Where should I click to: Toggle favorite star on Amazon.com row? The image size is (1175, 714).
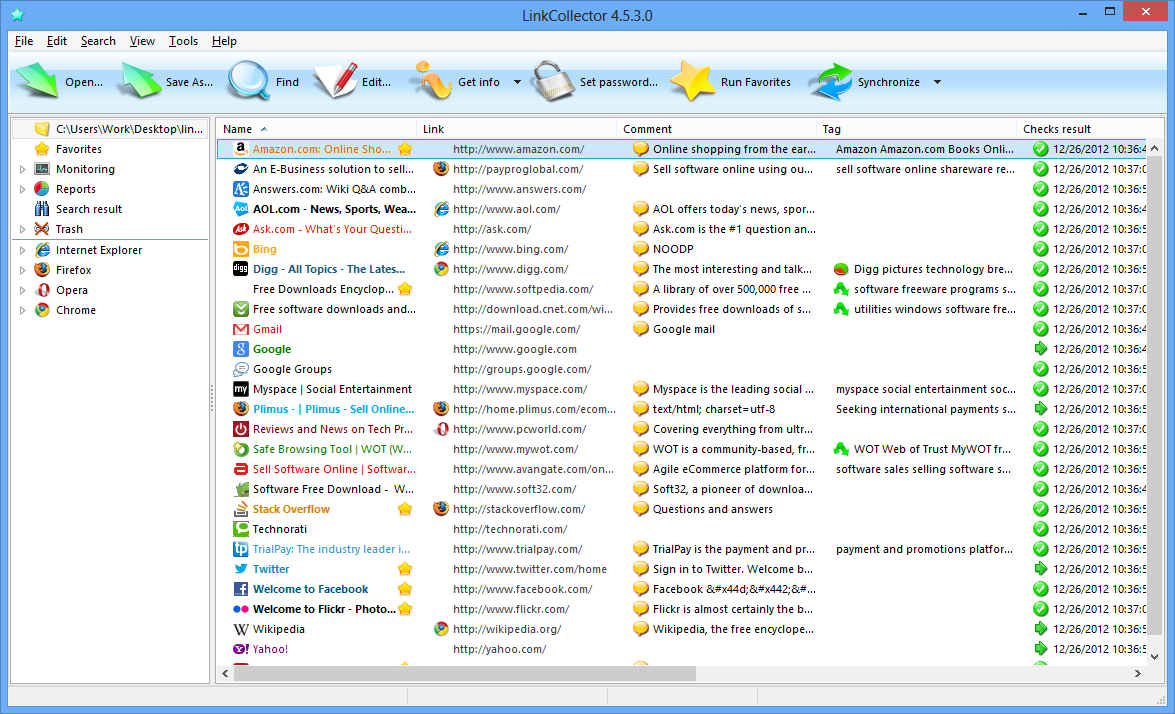[x=405, y=149]
